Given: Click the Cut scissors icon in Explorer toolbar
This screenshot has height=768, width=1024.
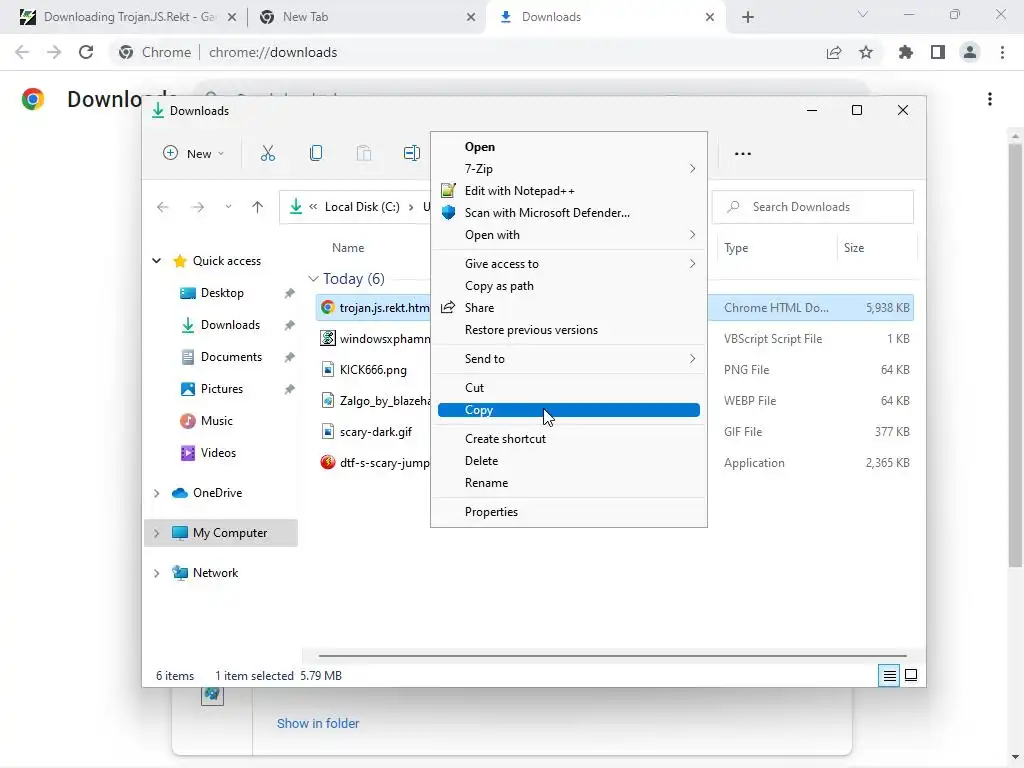Looking at the screenshot, I should click(268, 153).
